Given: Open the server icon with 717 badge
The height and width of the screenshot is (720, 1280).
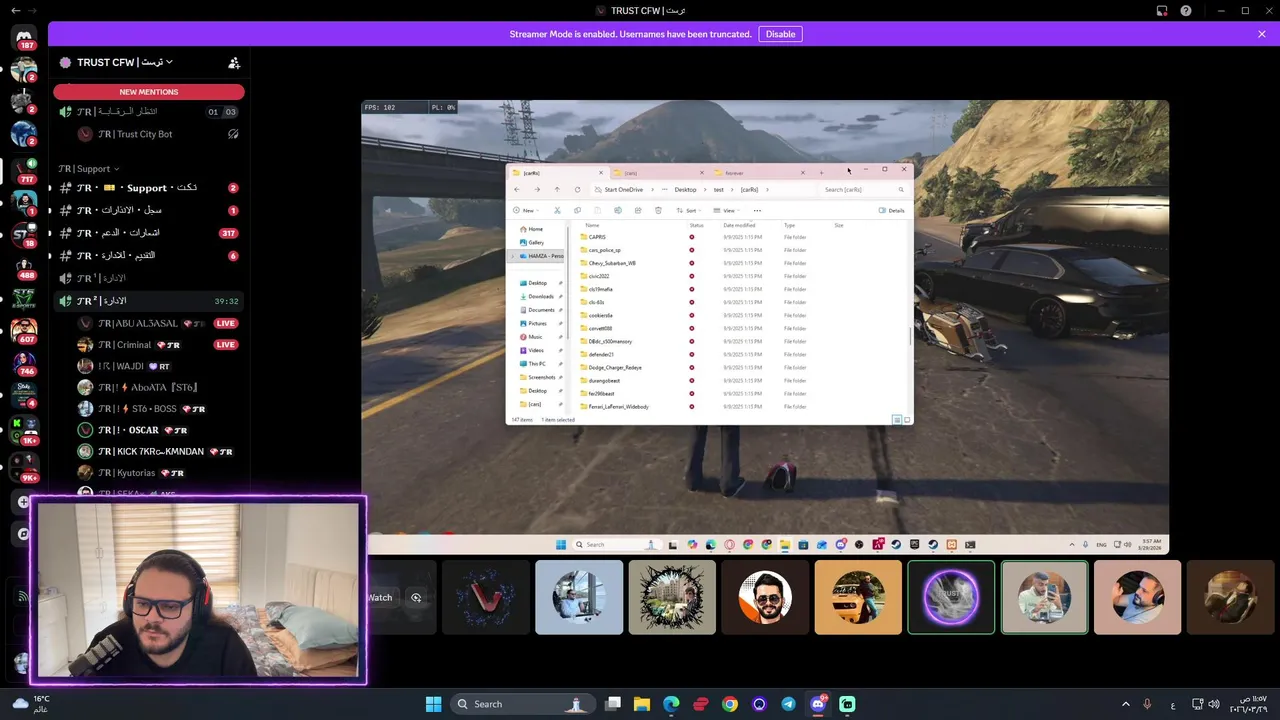Looking at the screenshot, I should (x=24, y=170).
